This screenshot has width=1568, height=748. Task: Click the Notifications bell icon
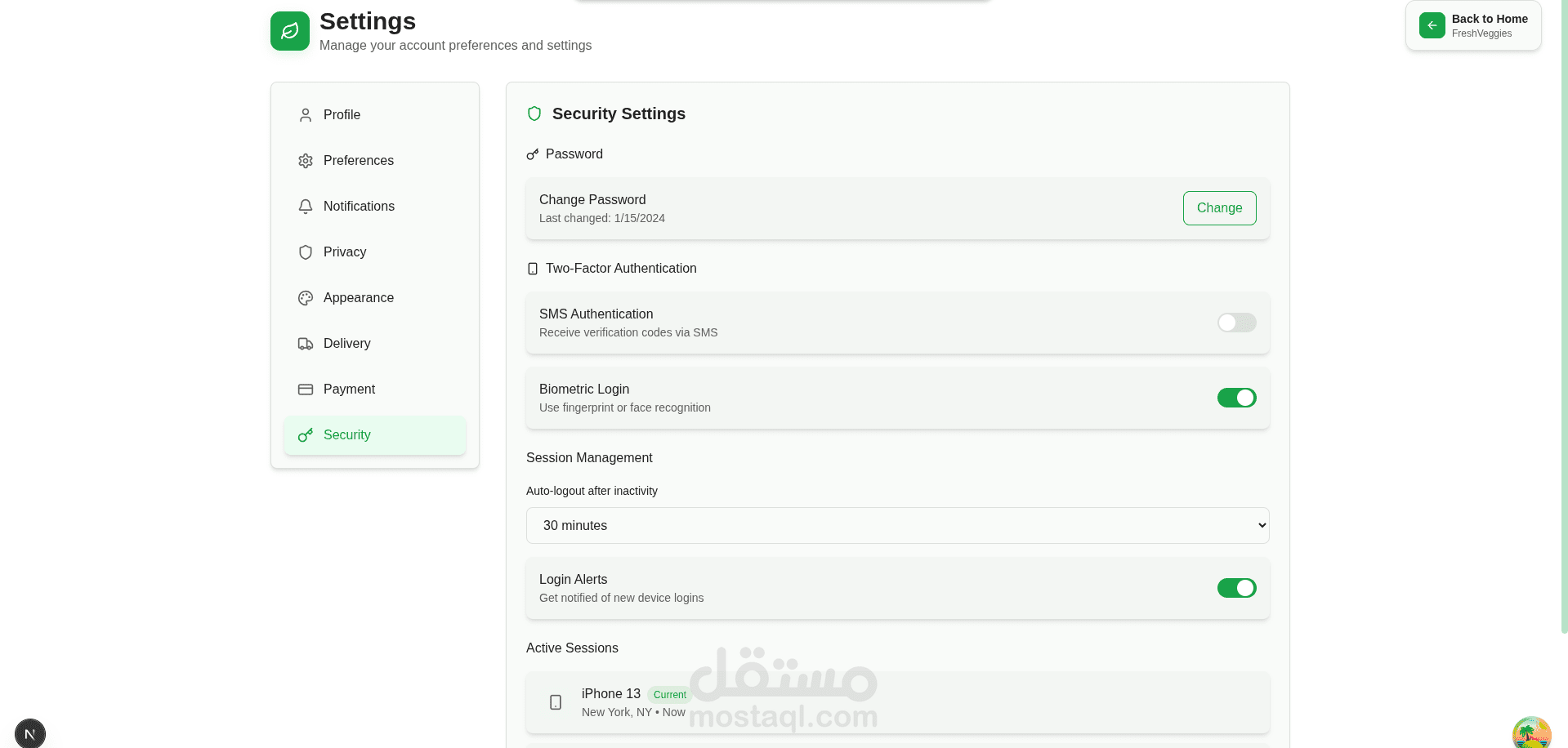pos(306,207)
